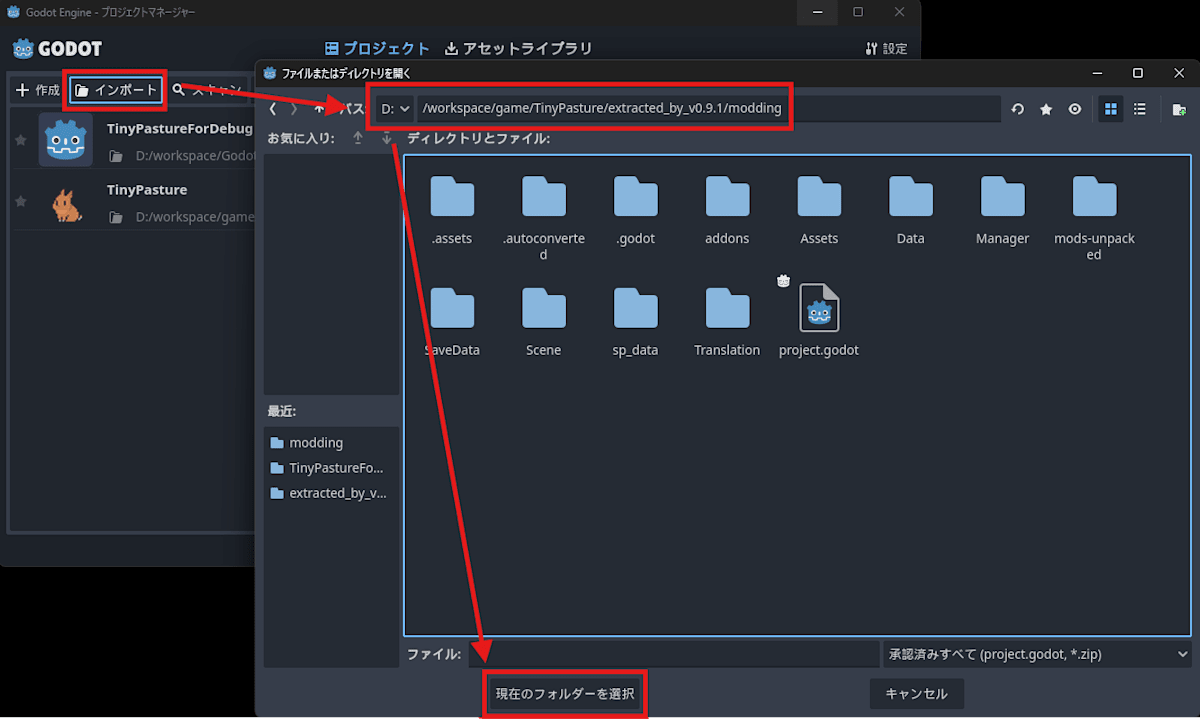Screen dimensions: 1200x719
Task: Click TinyPasture rabbit project icon
Action: (66, 204)
